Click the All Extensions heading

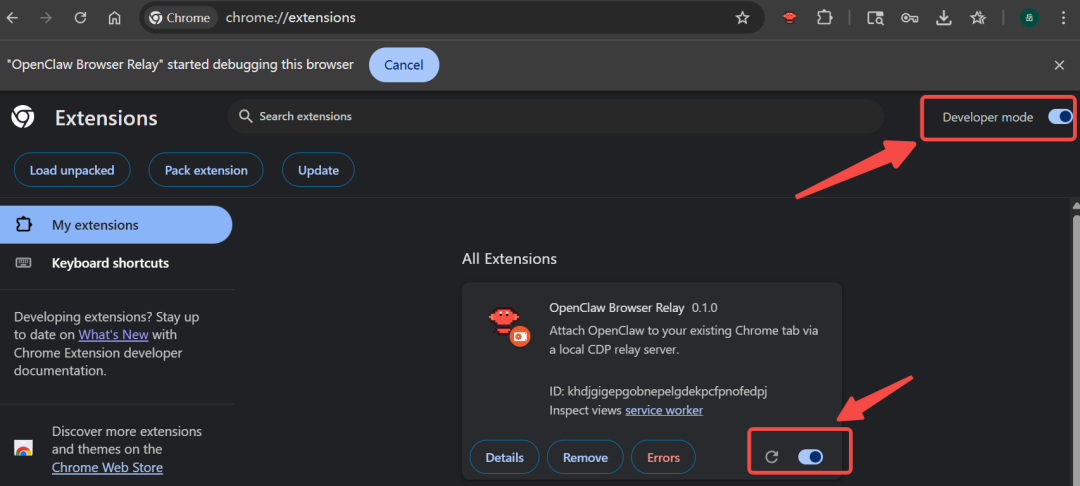[509, 259]
